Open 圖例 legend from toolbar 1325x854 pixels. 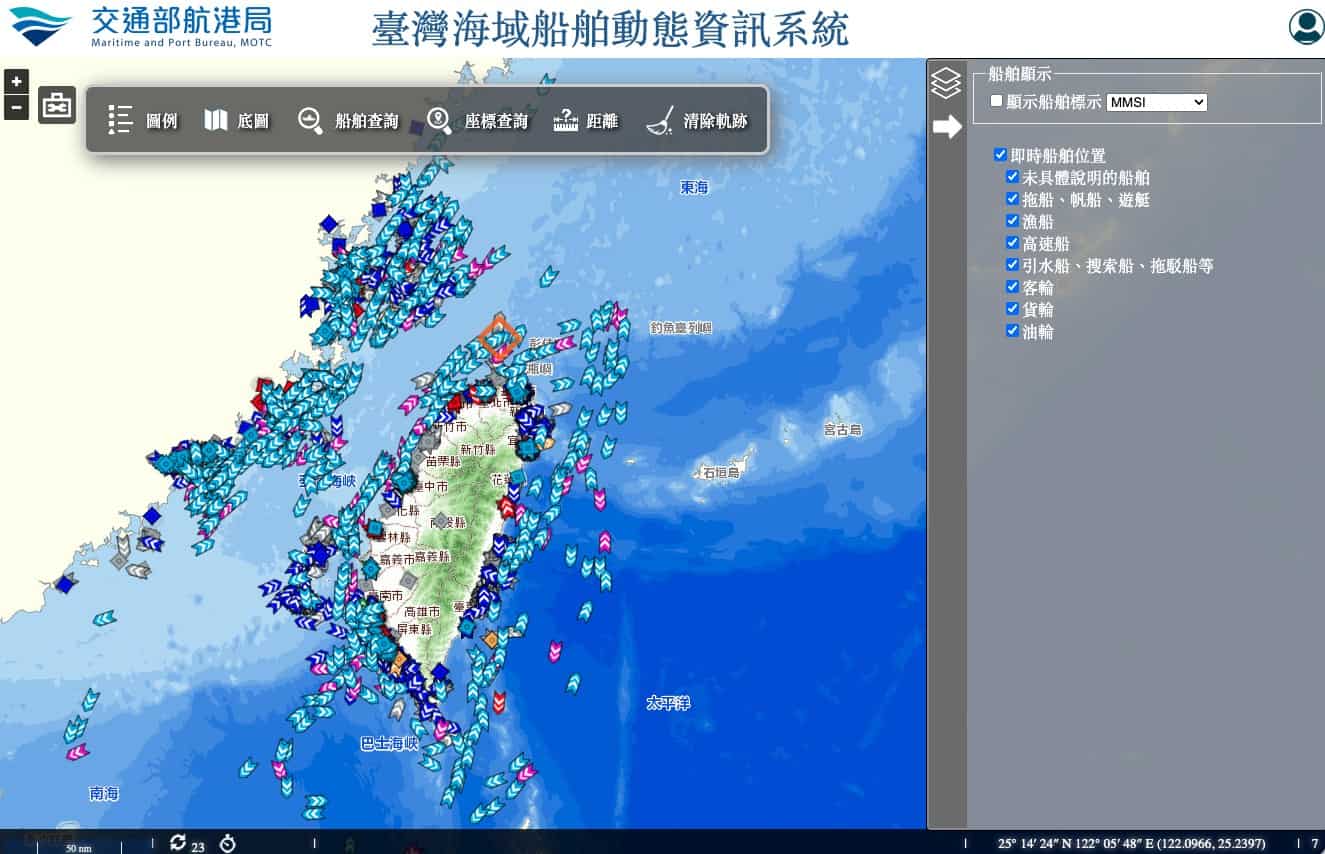143,121
